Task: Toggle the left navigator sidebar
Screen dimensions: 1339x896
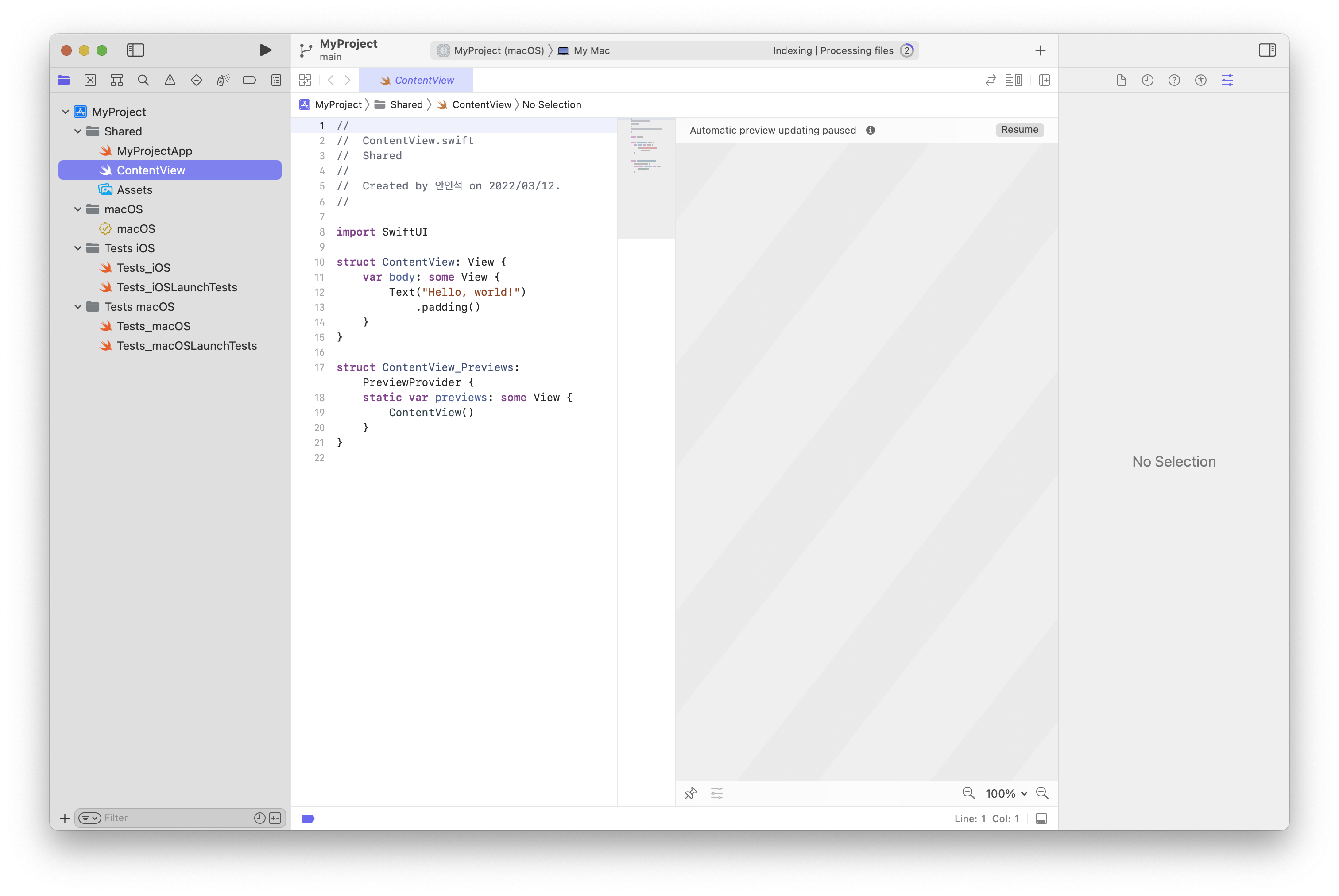Action: [135, 50]
